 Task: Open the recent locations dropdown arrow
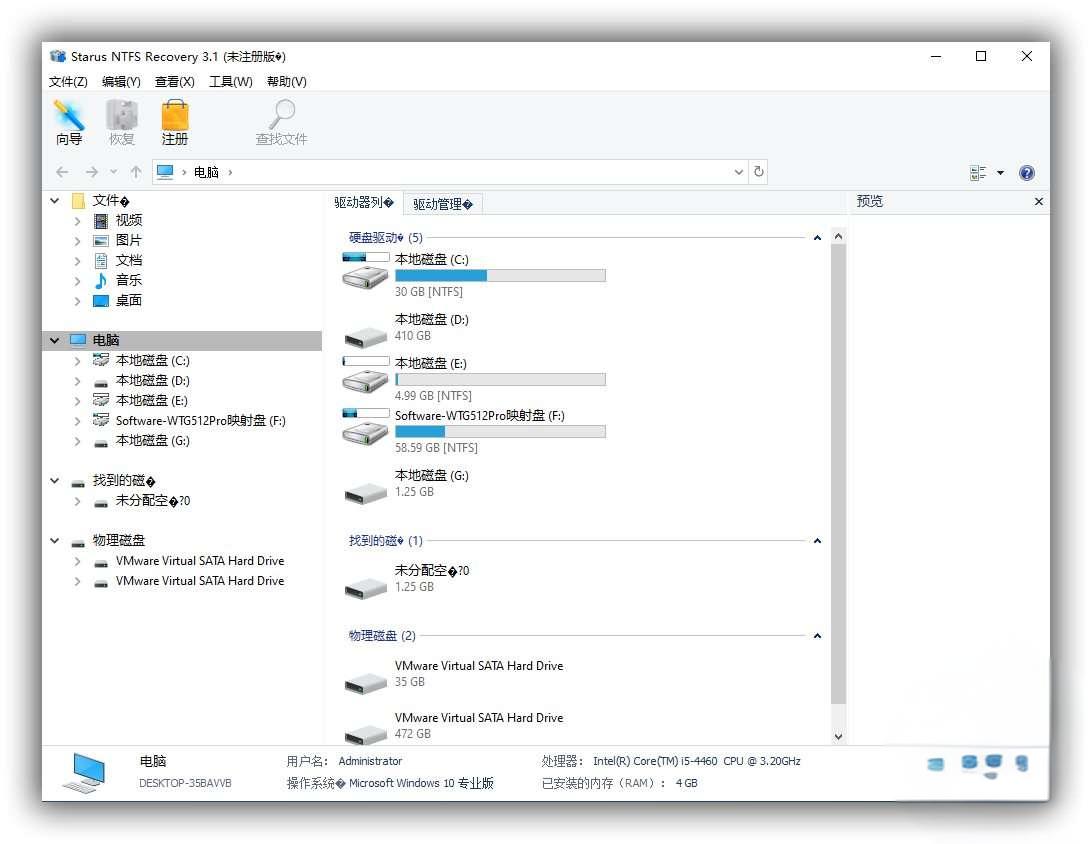114,172
